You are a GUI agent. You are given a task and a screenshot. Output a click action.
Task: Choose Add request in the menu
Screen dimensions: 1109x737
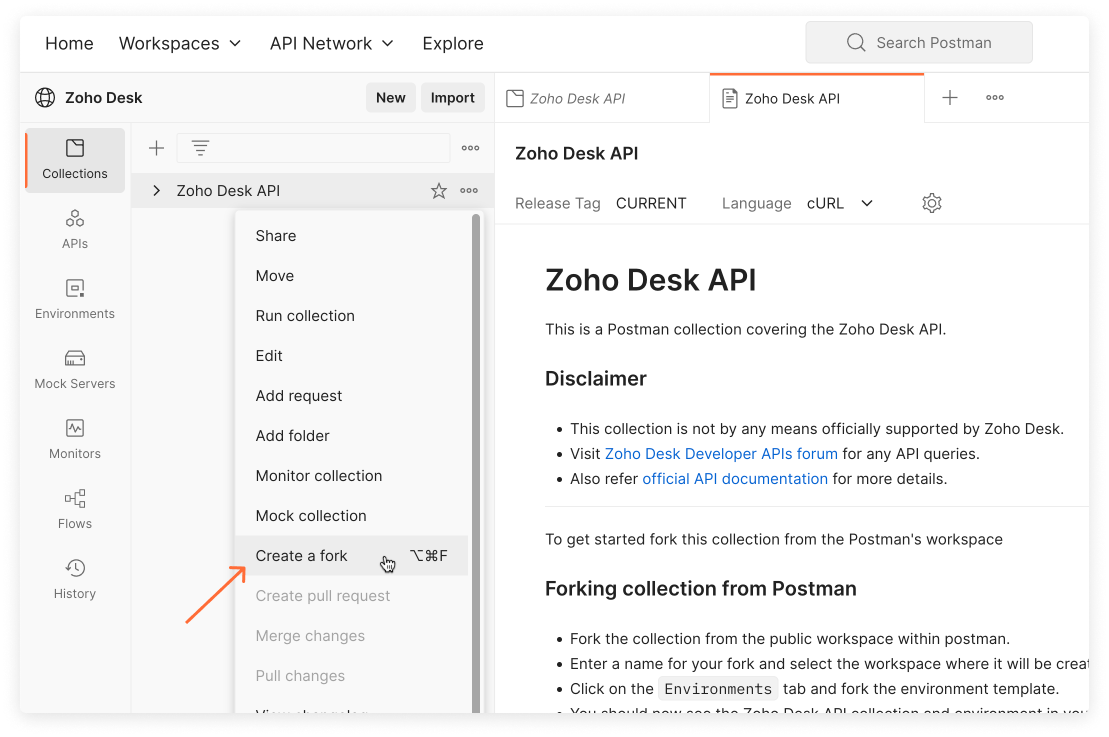point(352,396)
